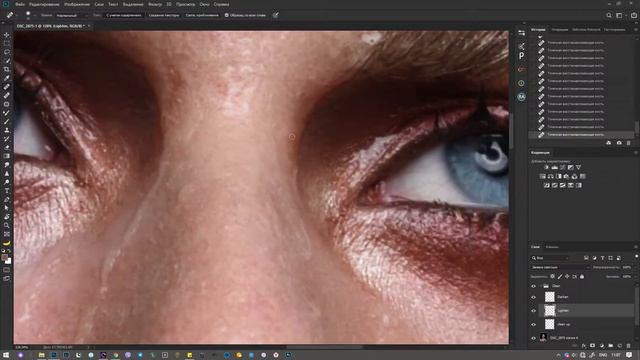The width and height of the screenshot is (640, 360).
Task: Select the Move tool
Action: click(7, 35)
